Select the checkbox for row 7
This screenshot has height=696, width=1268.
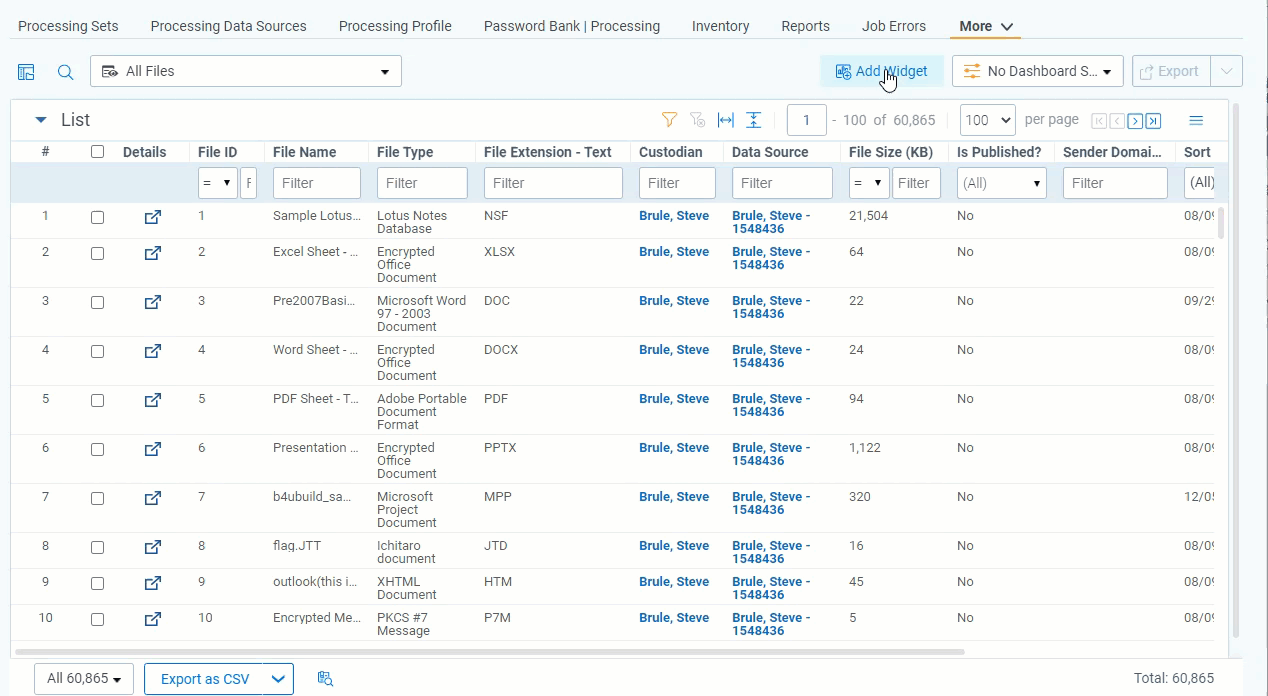tap(97, 498)
